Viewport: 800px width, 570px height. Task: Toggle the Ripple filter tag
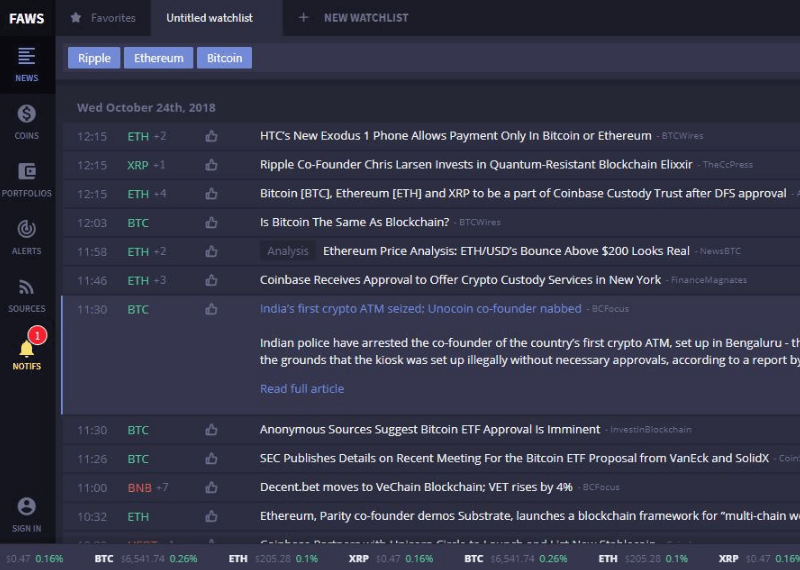click(x=94, y=58)
